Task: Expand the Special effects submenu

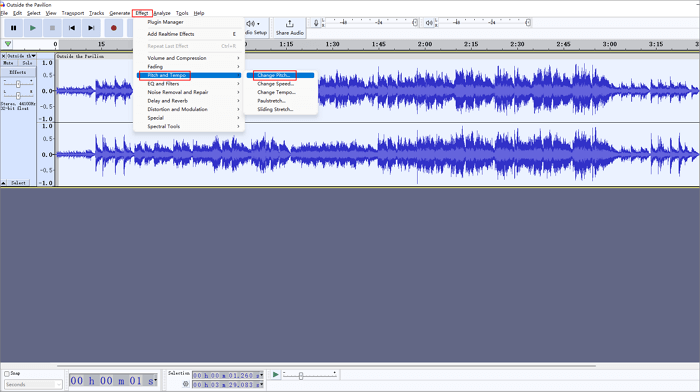Action: [189, 118]
